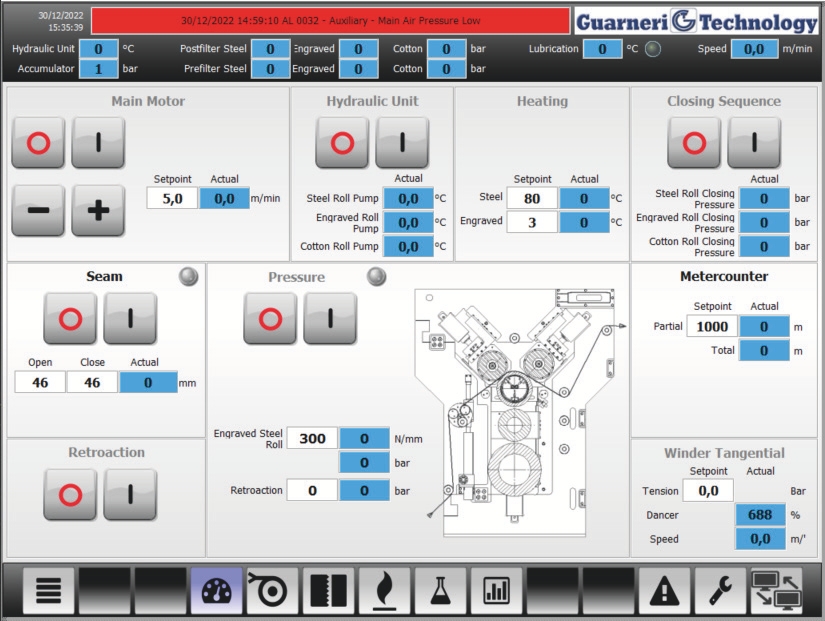Open the wrench maintenance settings icon
The height and width of the screenshot is (621, 825).
(x=721, y=590)
